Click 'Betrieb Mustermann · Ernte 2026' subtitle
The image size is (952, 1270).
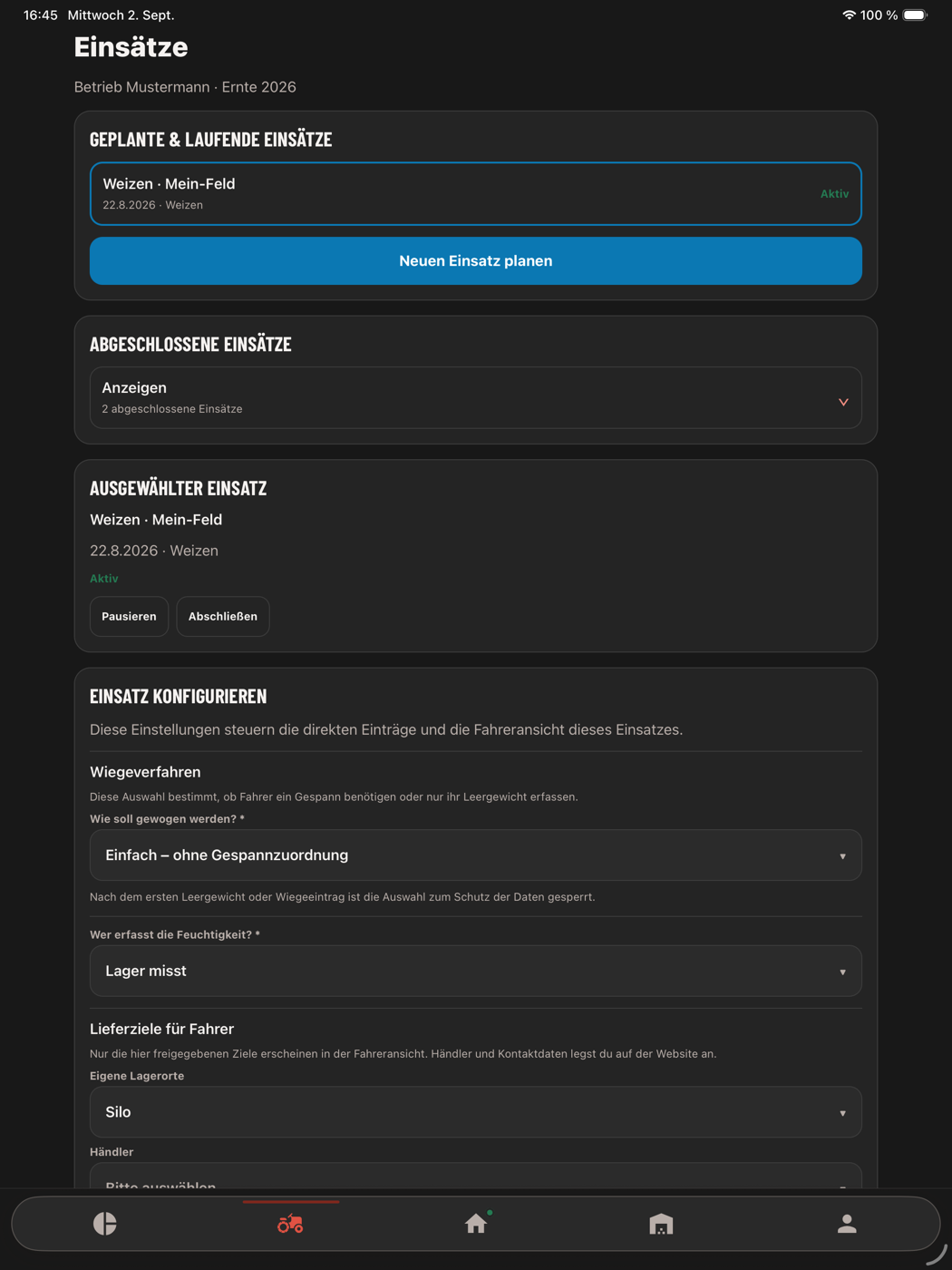[x=185, y=87]
